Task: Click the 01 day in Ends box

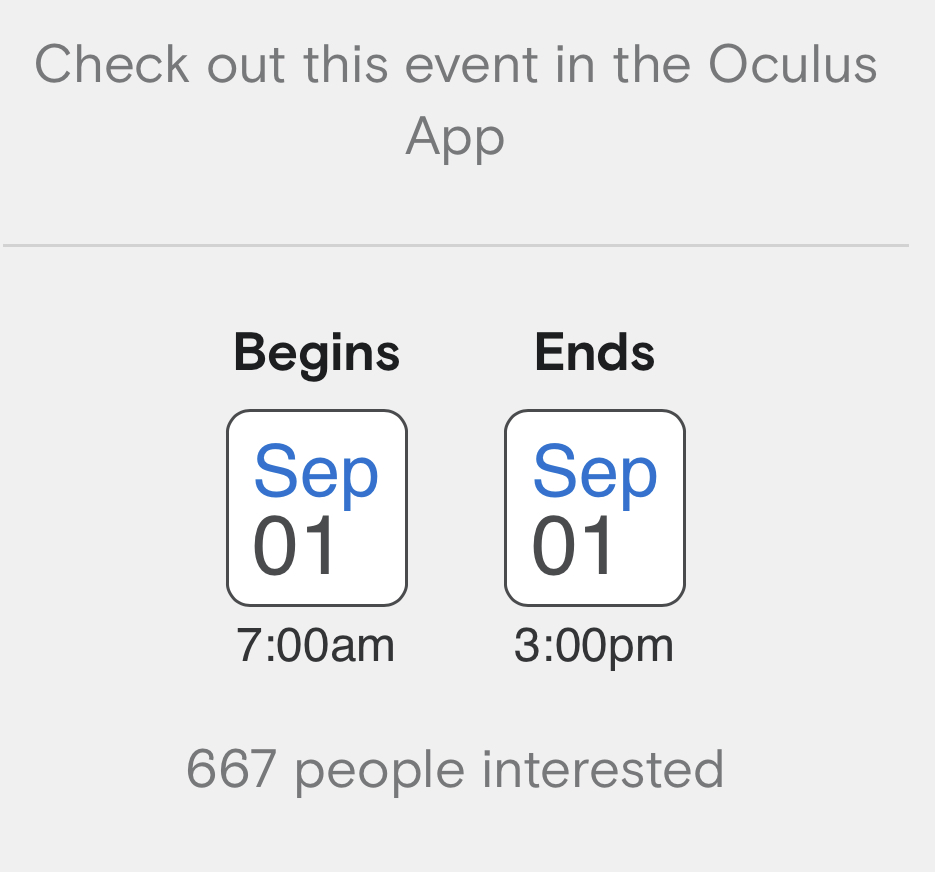Action: (573, 547)
